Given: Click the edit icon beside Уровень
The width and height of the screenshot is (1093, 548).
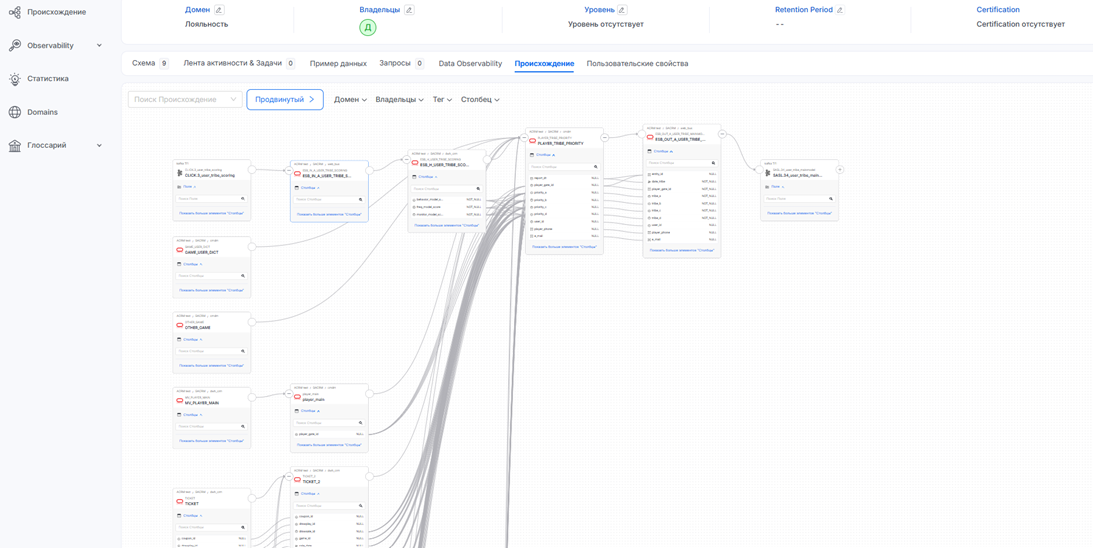Looking at the screenshot, I should (x=622, y=10).
